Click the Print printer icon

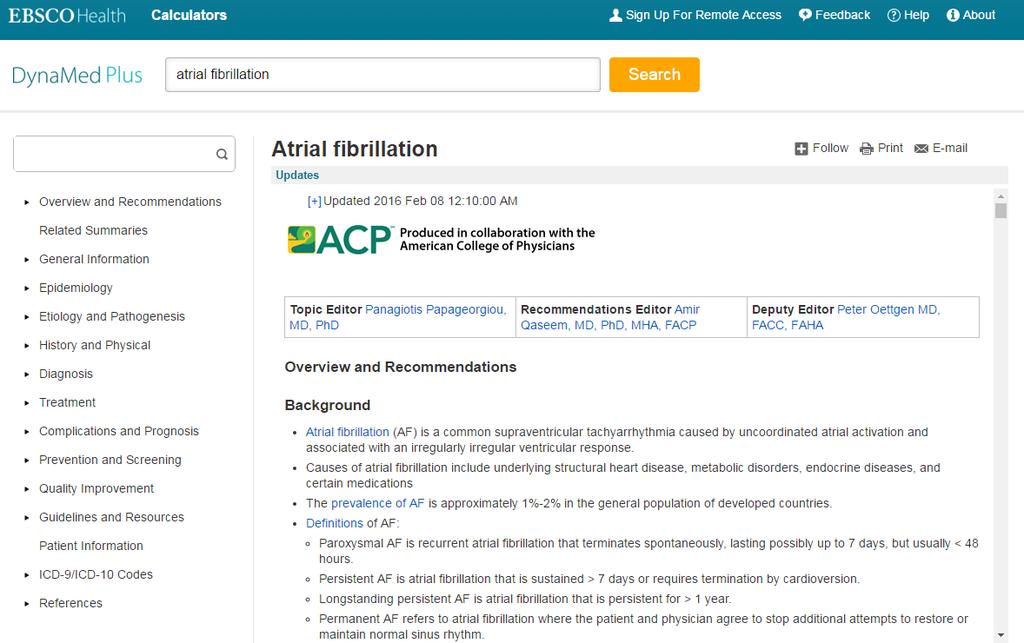[867, 149]
